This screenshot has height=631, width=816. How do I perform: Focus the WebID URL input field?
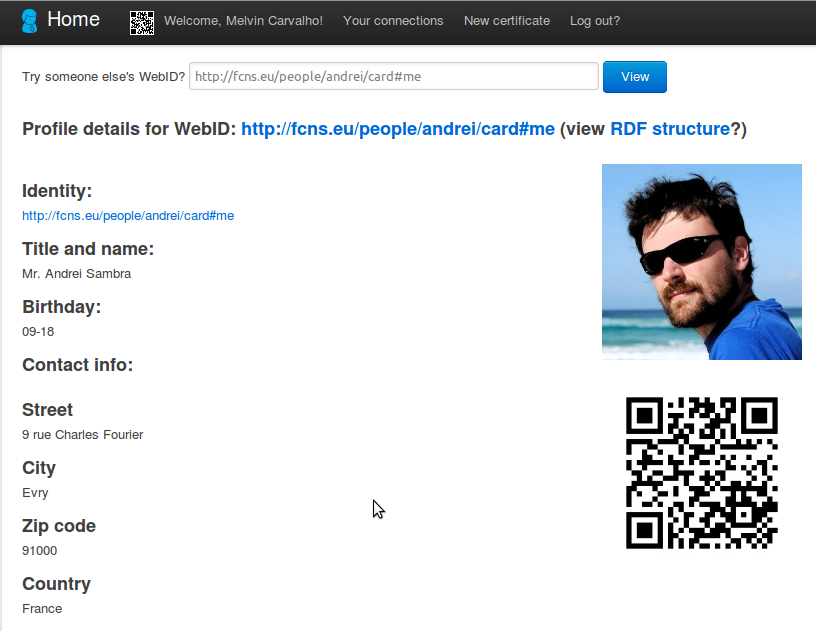click(x=394, y=76)
